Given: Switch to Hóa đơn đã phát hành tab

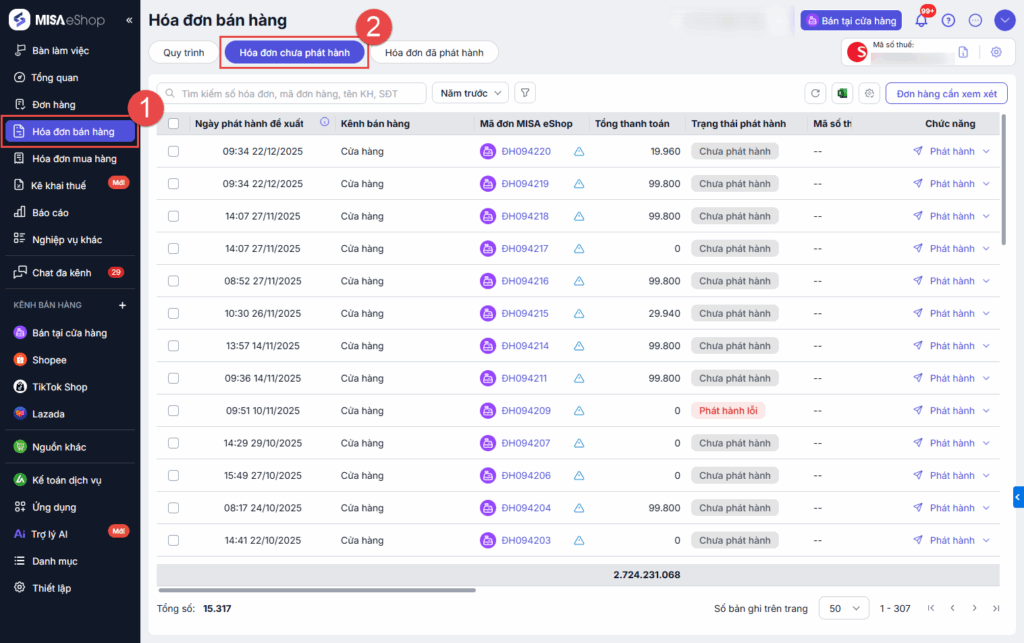Looking at the screenshot, I should [434, 53].
